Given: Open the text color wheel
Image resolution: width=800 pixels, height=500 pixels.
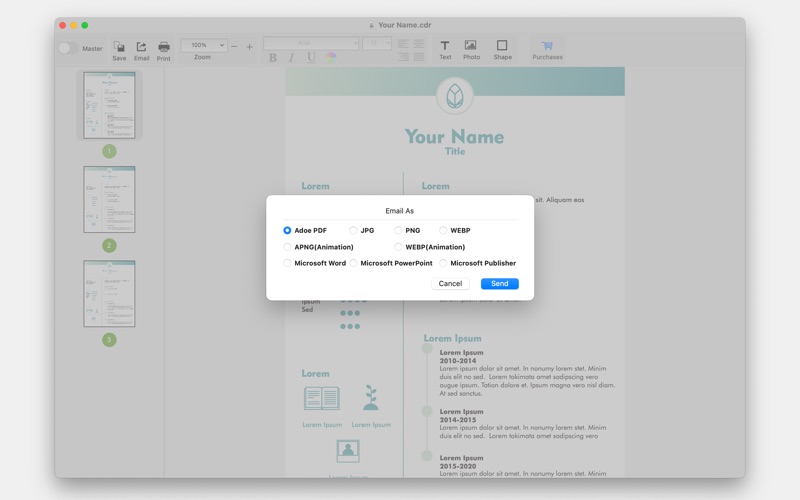Looking at the screenshot, I should tap(331, 57).
